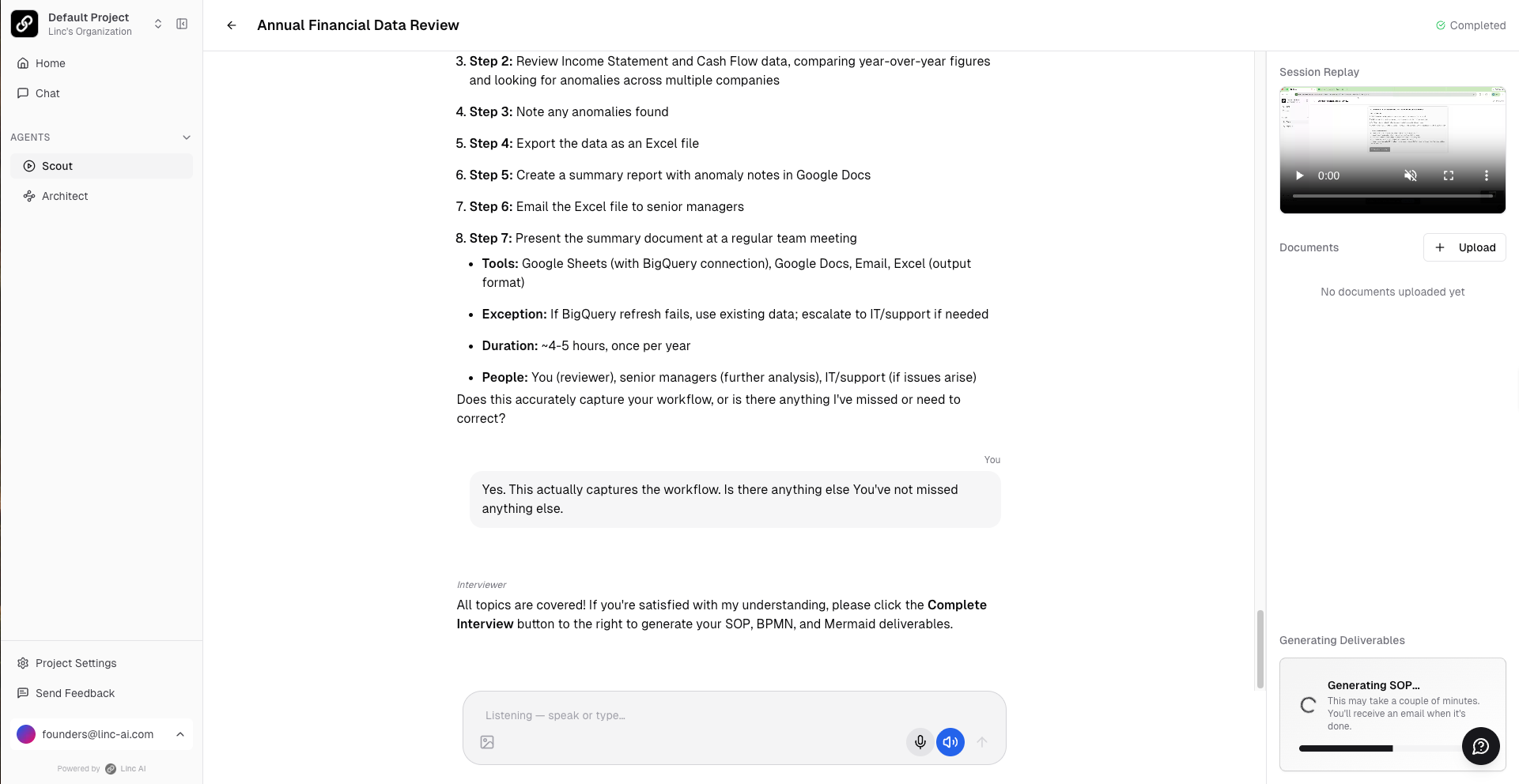
Task: Click the send message arrow
Action: [x=981, y=742]
